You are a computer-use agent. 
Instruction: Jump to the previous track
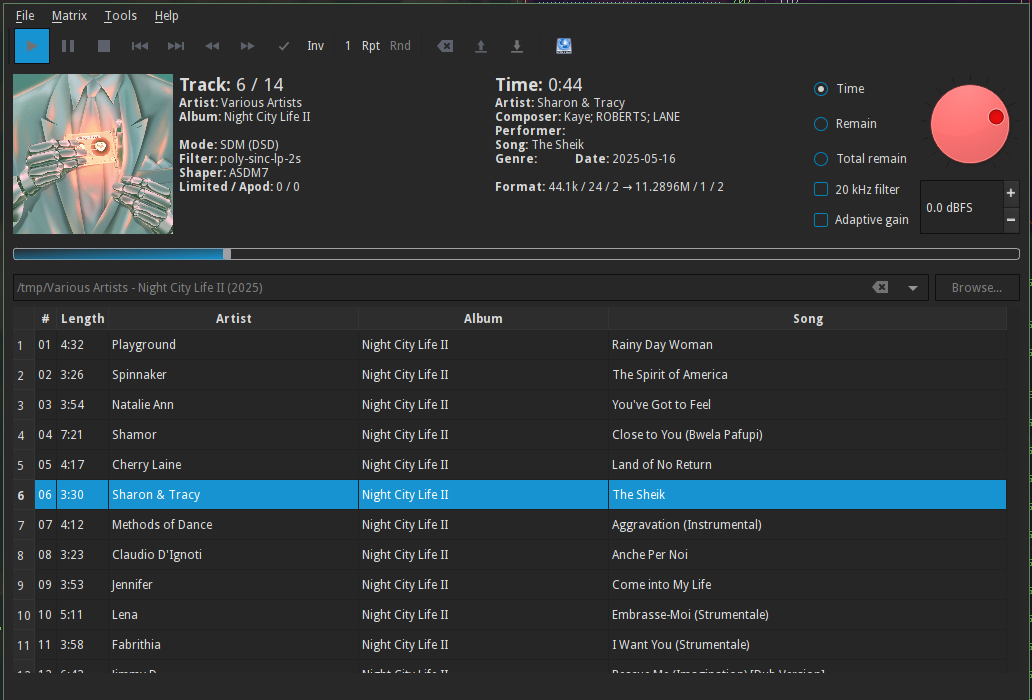coord(140,46)
